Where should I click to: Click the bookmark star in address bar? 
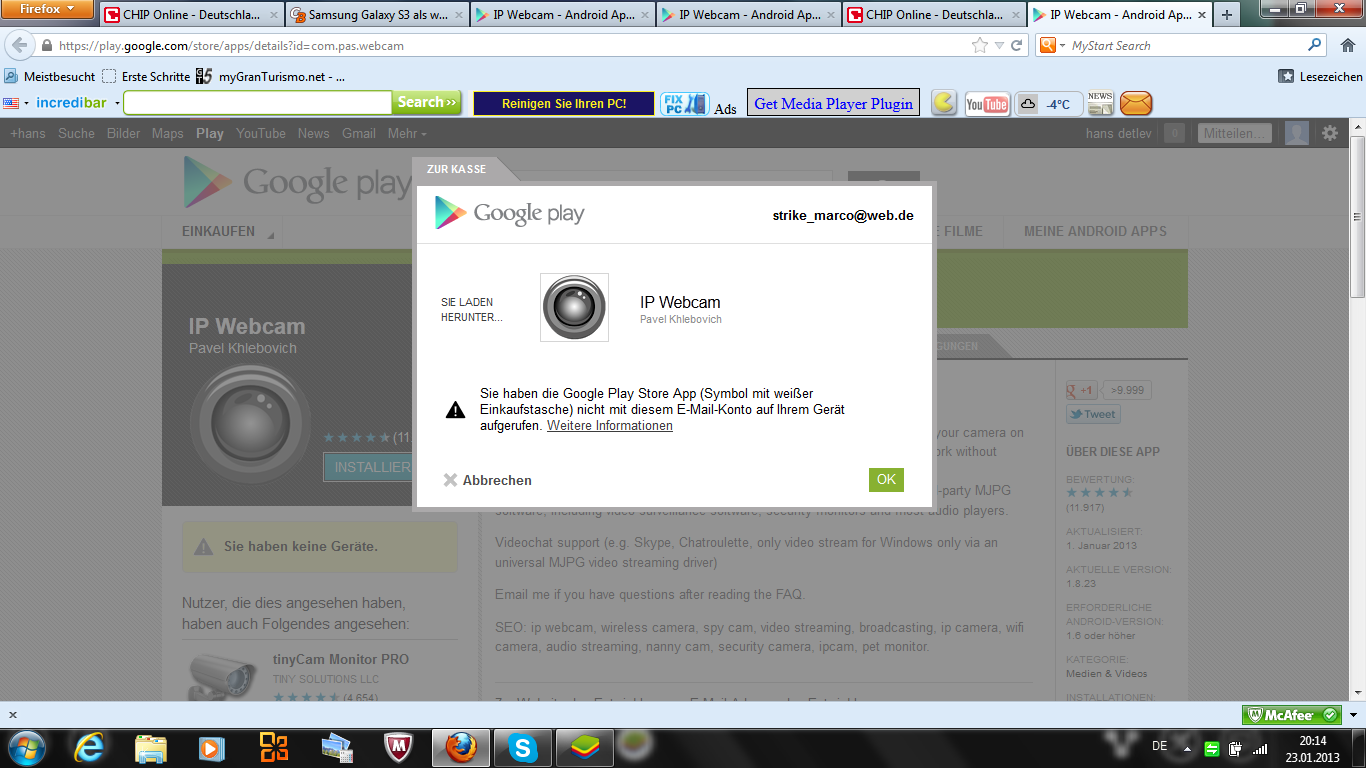point(980,46)
